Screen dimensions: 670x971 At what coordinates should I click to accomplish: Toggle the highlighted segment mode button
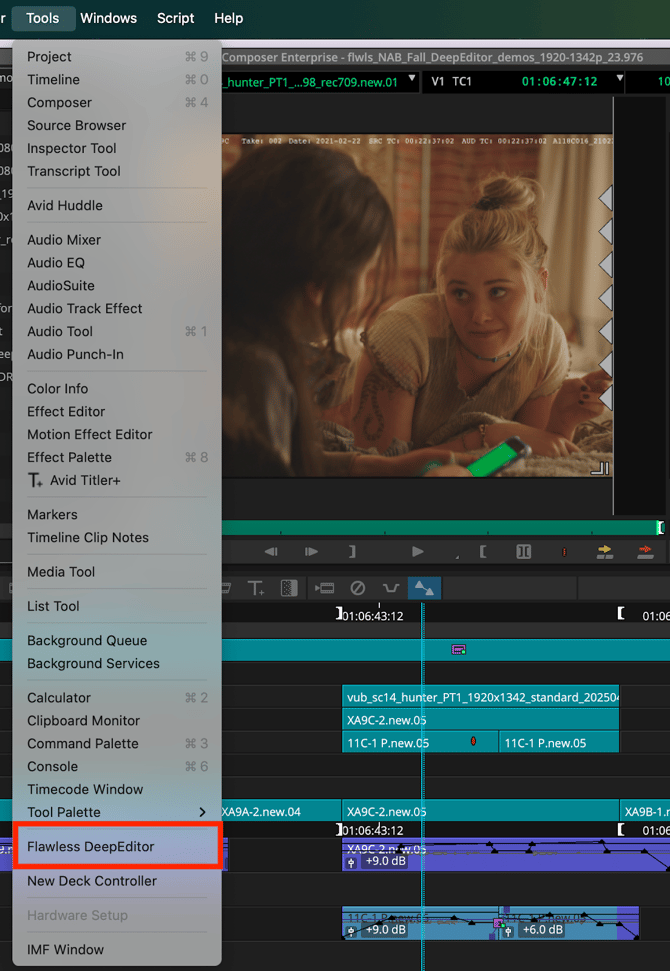coord(424,588)
